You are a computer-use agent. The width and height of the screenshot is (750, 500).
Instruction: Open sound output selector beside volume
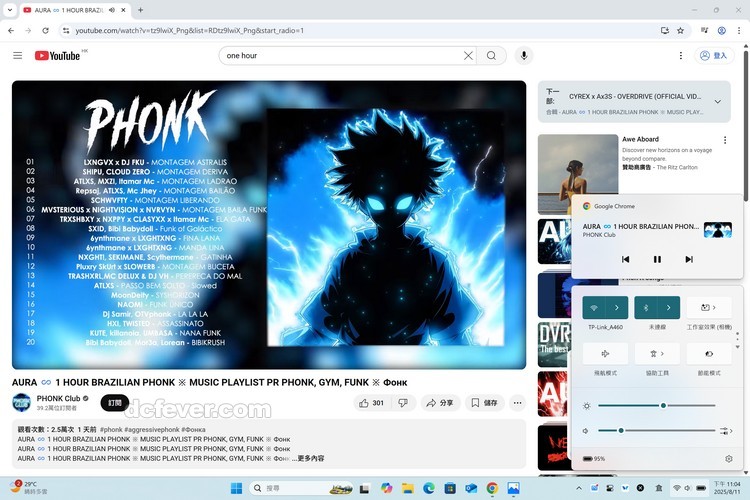click(x=726, y=431)
